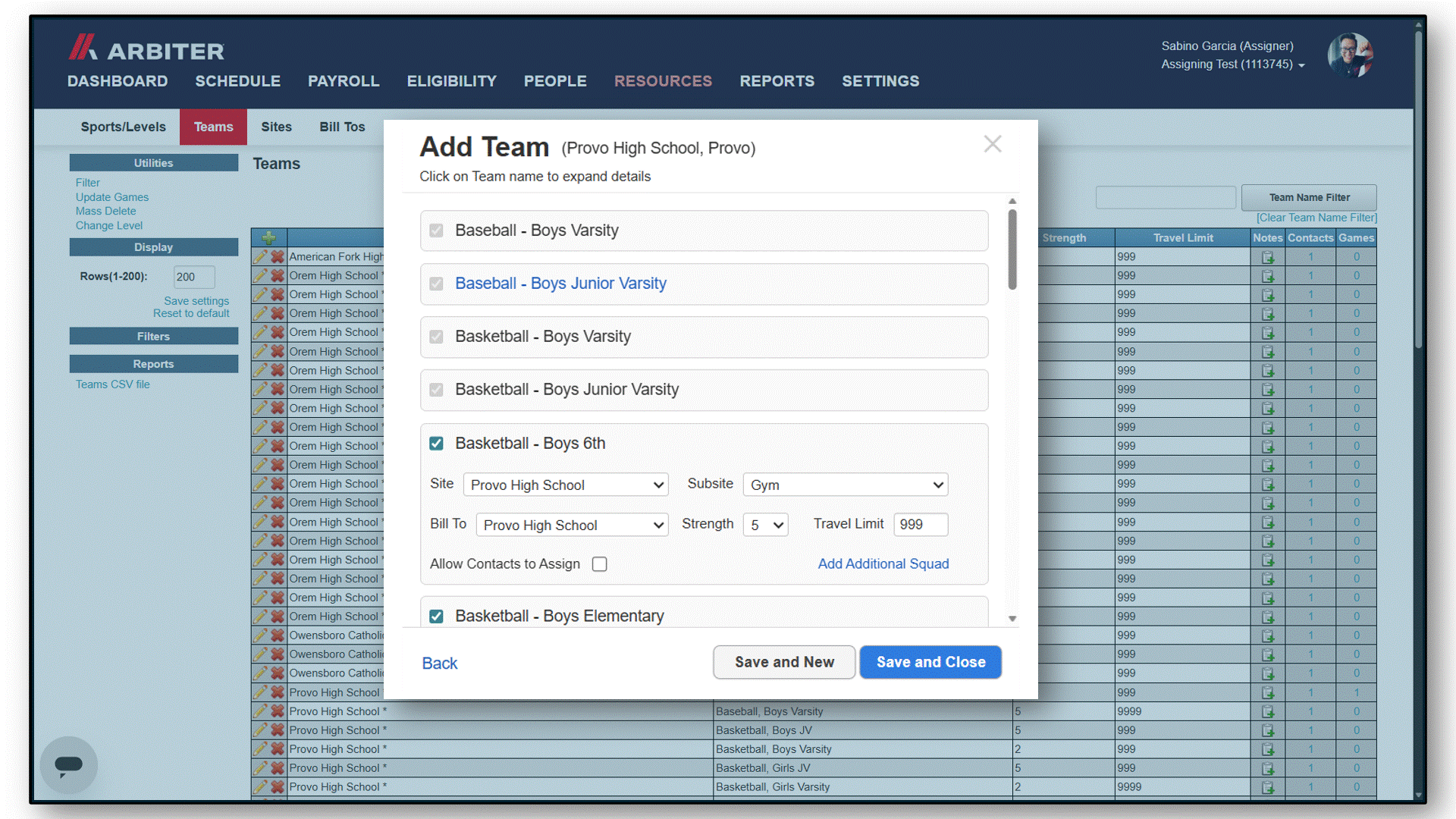Image resolution: width=1456 pixels, height=819 pixels.
Task: Click the user profile avatar photo
Action: click(1350, 55)
